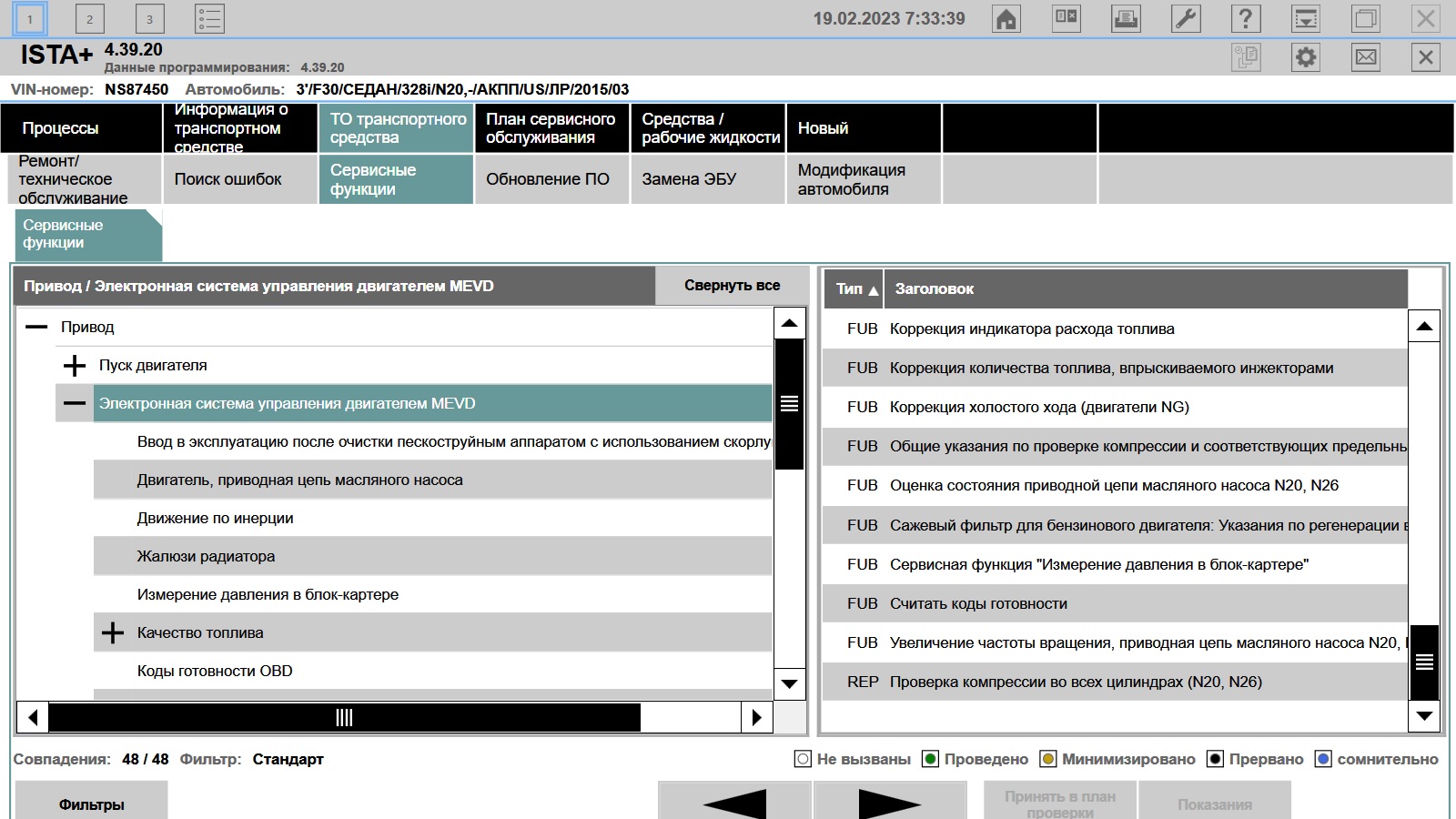Click the print icon
This screenshot has width=1456, height=819.
[1127, 19]
